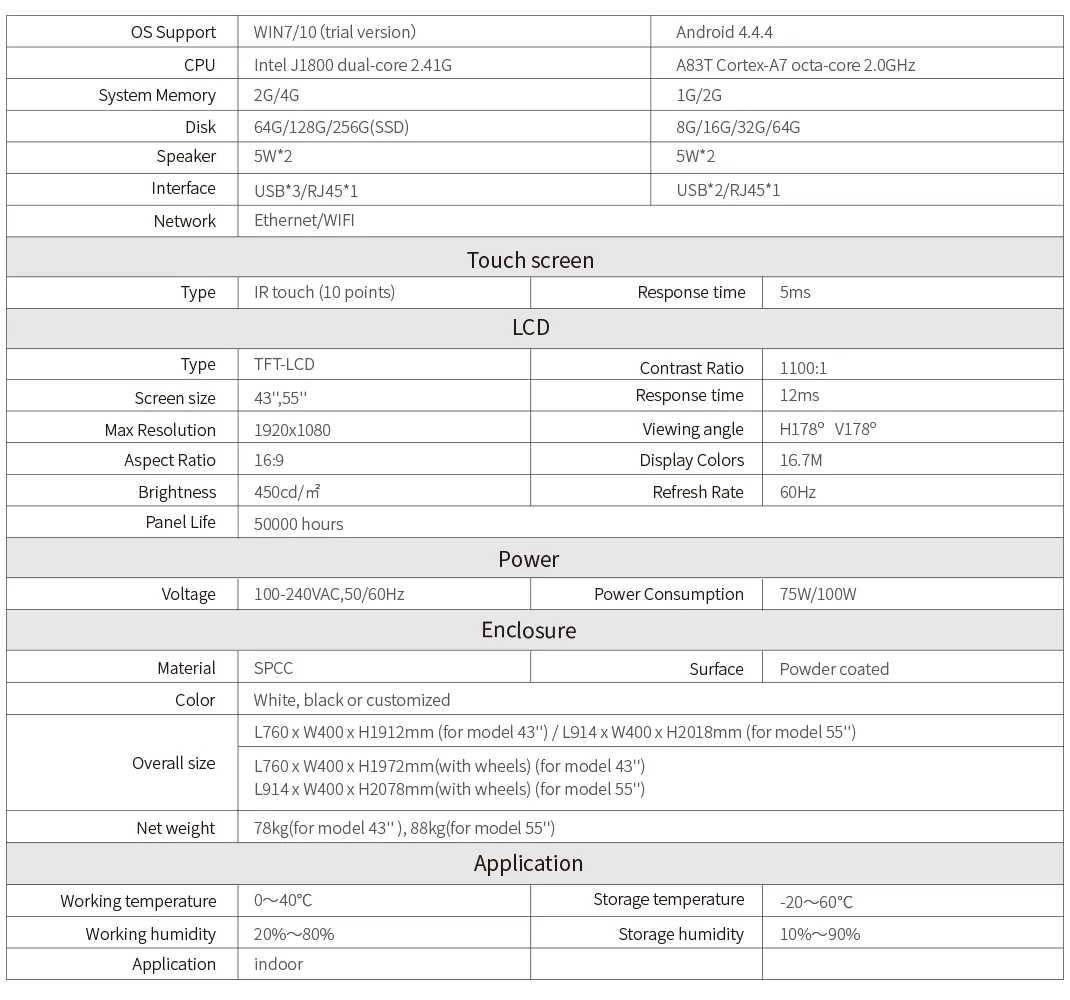
Task: Click the White, black or customized color value
Action: pyautogui.click(x=352, y=700)
